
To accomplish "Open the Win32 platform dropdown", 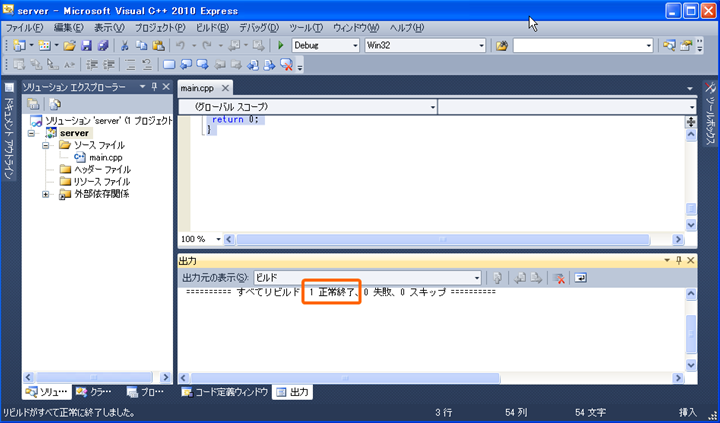I will (481, 45).
